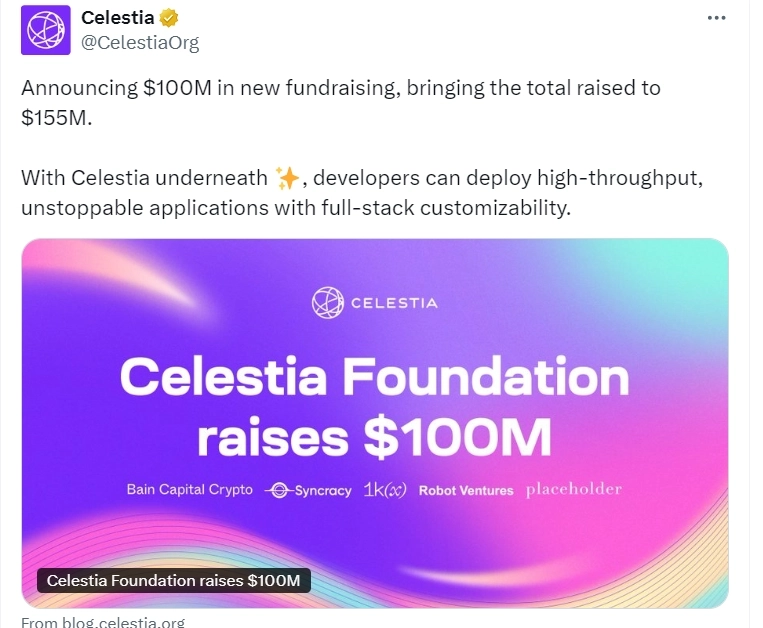Click the Celestia profile avatar
The image size is (763, 628).
[46, 29]
